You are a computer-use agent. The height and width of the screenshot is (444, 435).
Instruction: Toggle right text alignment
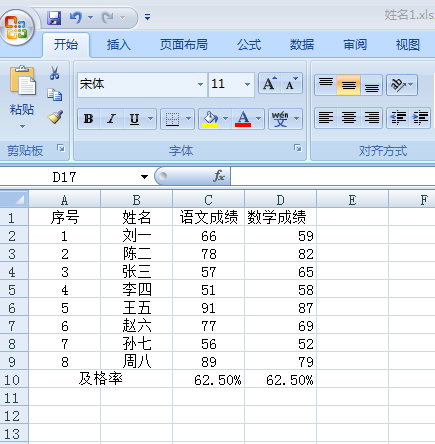[371, 117]
